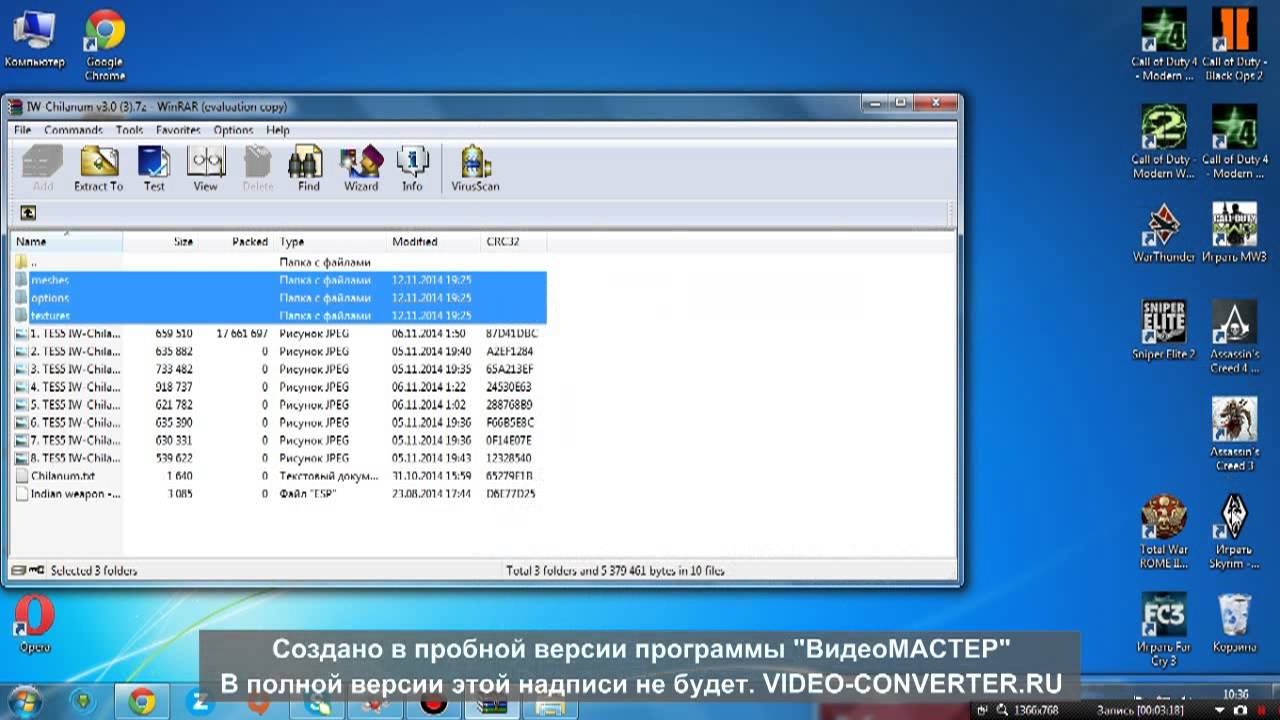Sort by the Size column header
Viewport: 1280px width, 720px height.
point(160,241)
